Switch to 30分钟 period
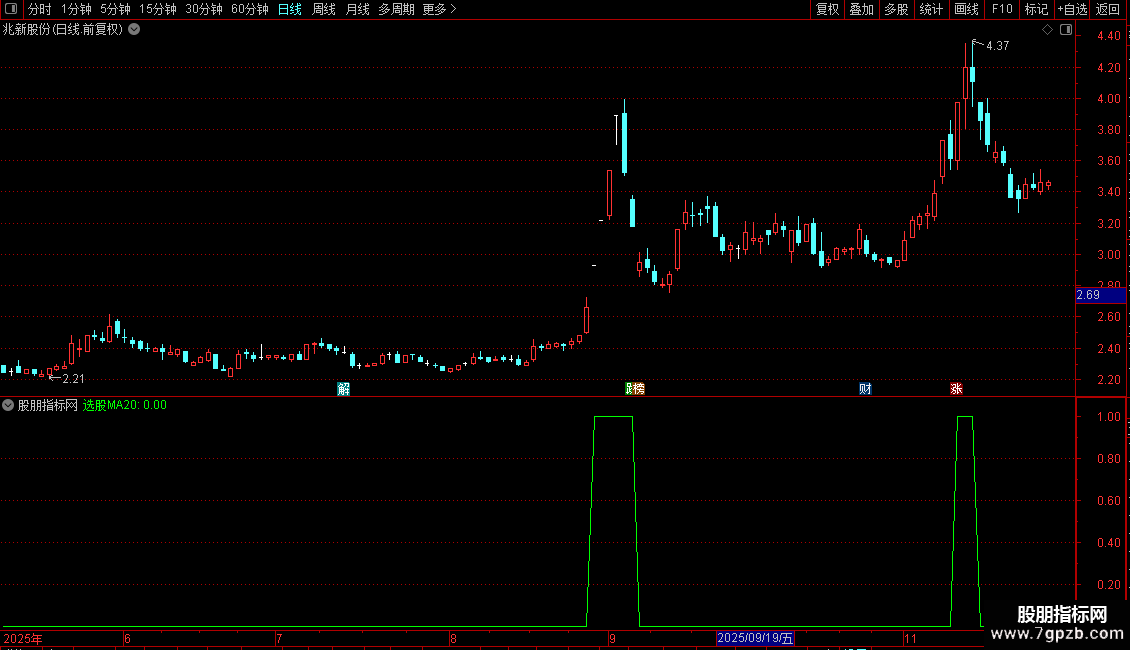The height and width of the screenshot is (650, 1130). click(204, 9)
